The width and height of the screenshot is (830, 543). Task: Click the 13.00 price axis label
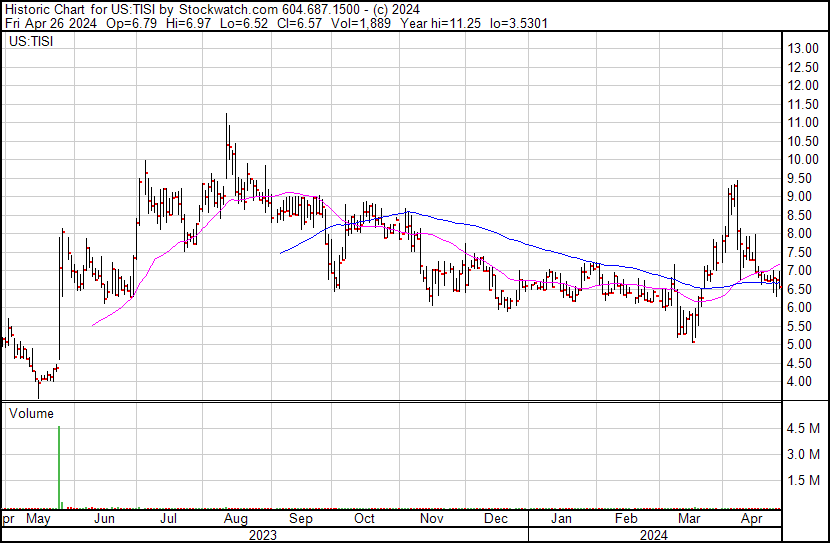803,48
